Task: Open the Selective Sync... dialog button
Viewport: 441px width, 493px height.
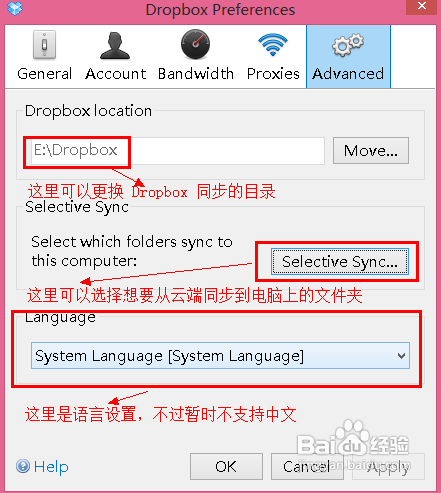Action: point(340,262)
